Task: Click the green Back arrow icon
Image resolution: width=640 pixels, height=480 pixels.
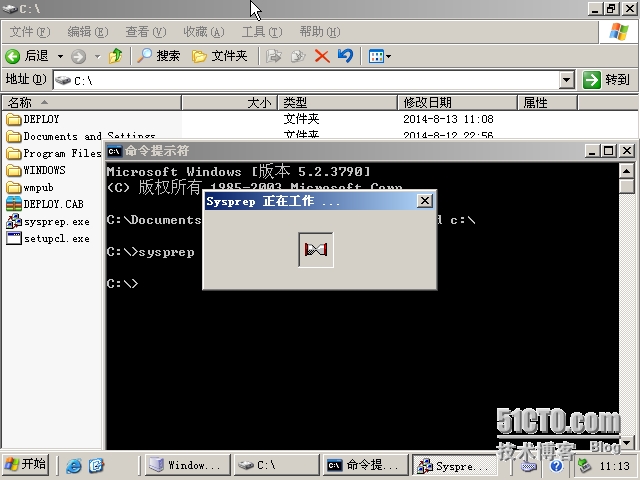Action: (13, 56)
